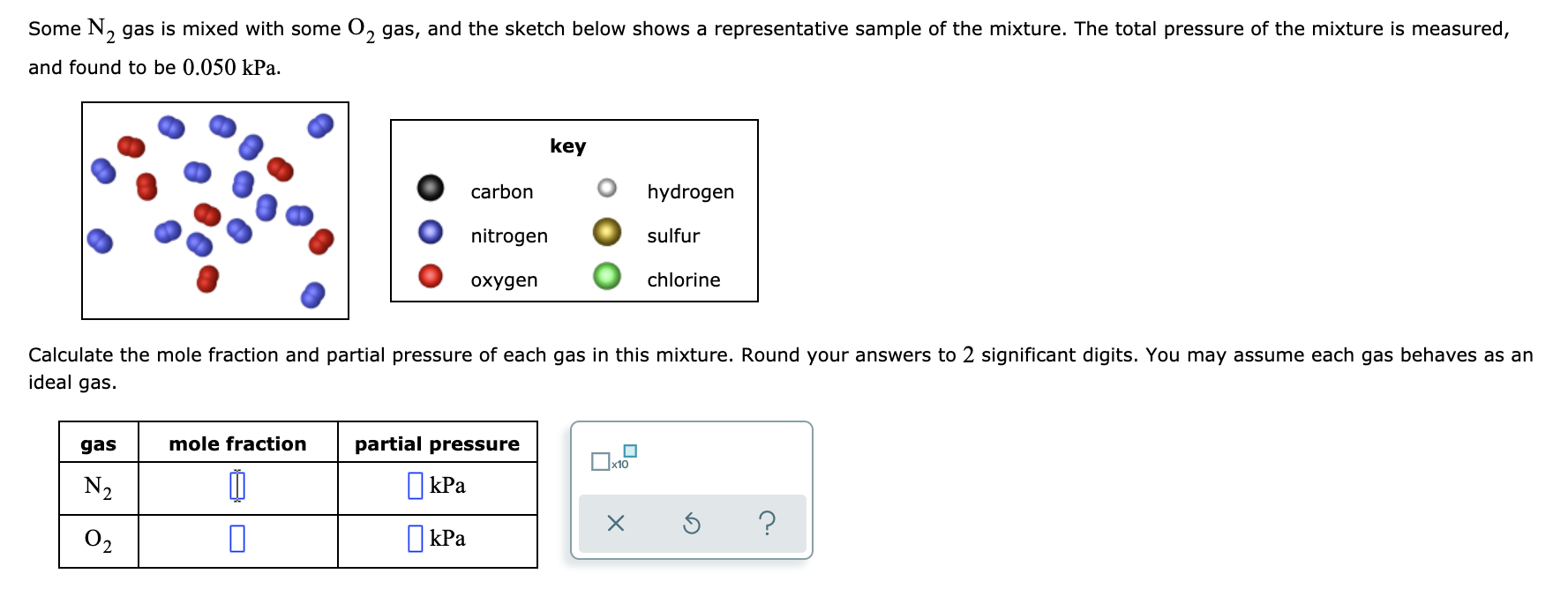Open the question mark help icon
1568x611 pixels.
[768, 524]
